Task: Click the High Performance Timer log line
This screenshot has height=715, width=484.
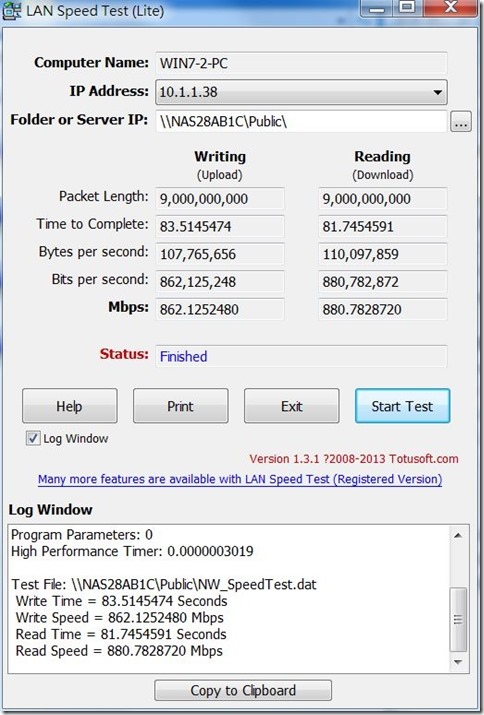Action: pos(132,551)
